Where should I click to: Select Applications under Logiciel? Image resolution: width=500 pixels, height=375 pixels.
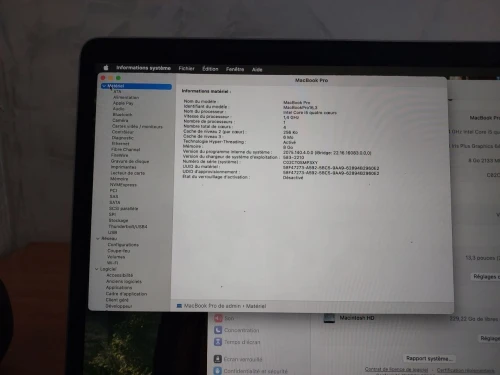click(x=119, y=287)
